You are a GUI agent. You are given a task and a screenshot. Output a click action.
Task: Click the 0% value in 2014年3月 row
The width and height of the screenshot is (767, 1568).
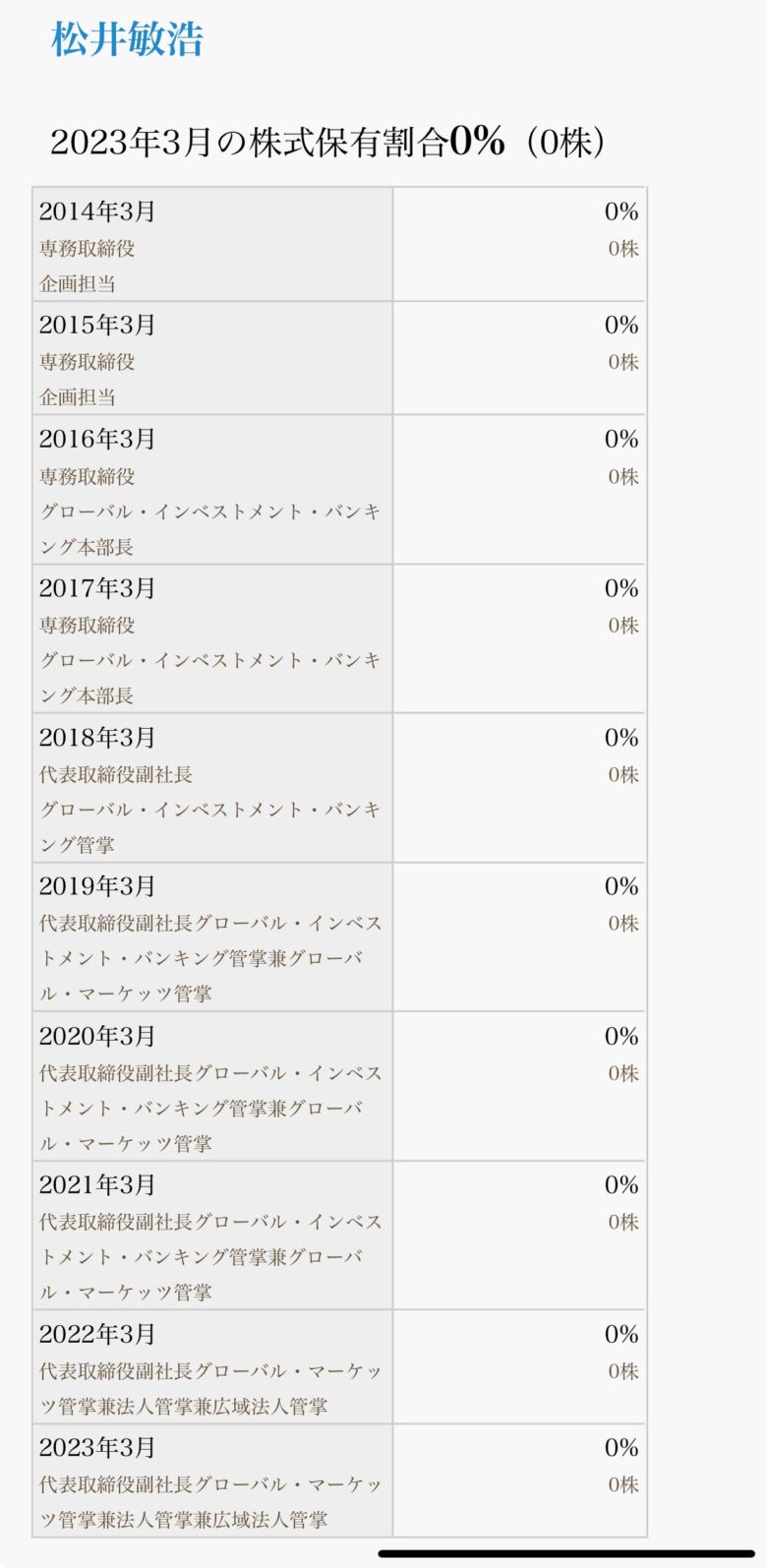(621, 211)
